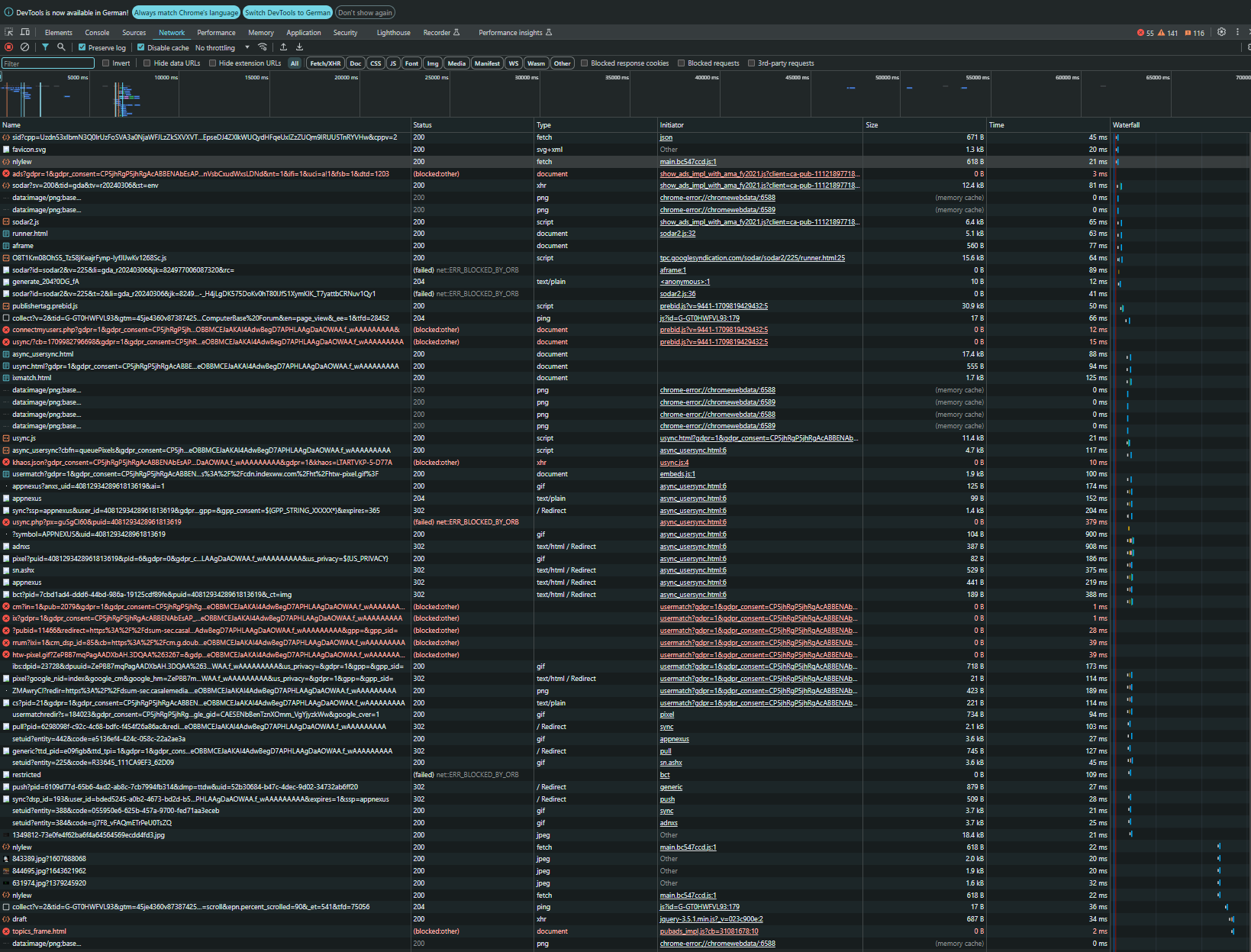This screenshot has height=952, width=1251.
Task: Sort by the Time column header
Action: 1048,125
